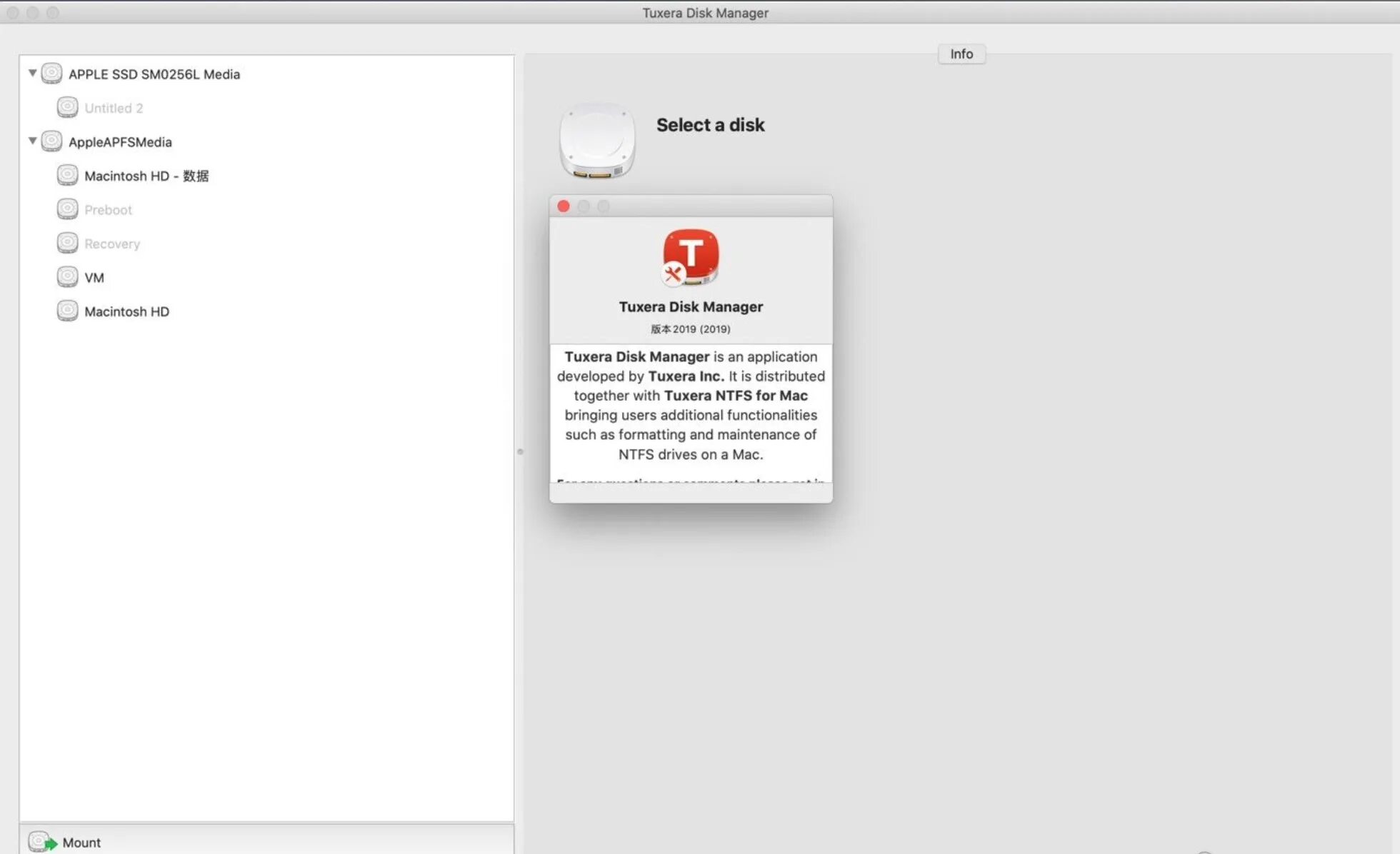Close the About Tuxera Disk Manager dialog
The width and height of the screenshot is (1400, 854).
[x=563, y=206]
